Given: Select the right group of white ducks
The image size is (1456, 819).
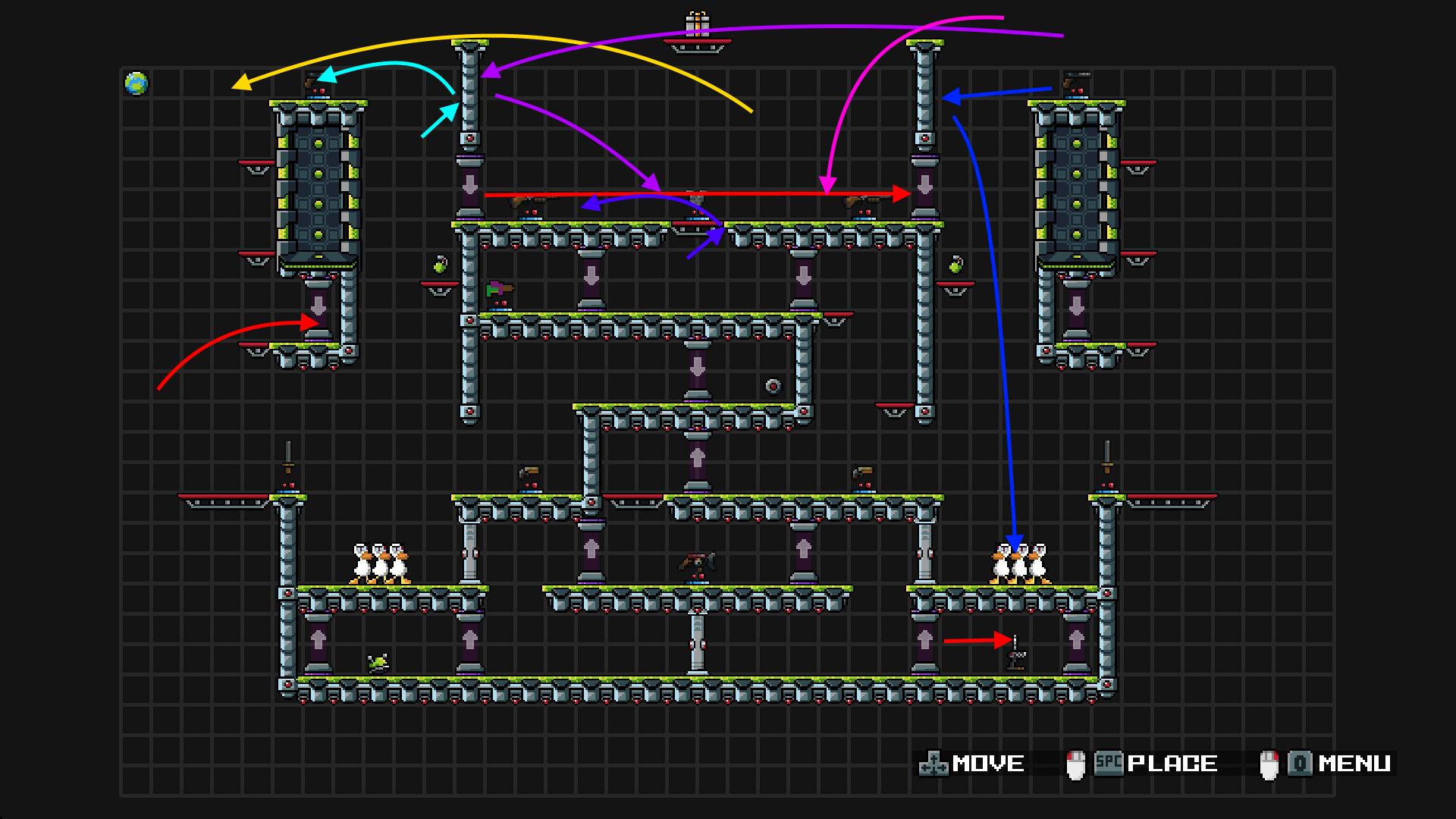Looking at the screenshot, I should [1020, 563].
